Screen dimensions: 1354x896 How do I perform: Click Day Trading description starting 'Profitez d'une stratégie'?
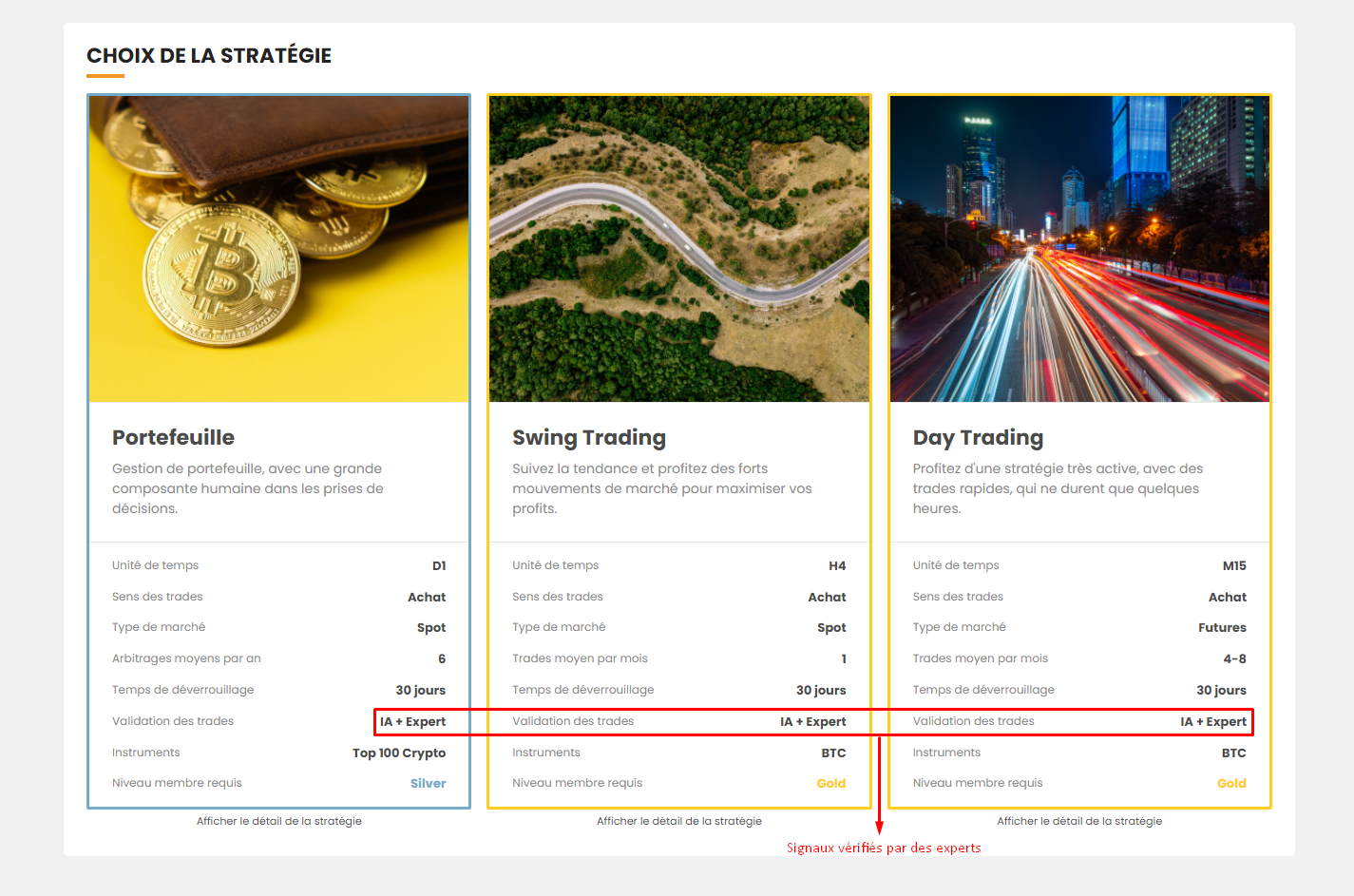pyautogui.click(x=1058, y=488)
